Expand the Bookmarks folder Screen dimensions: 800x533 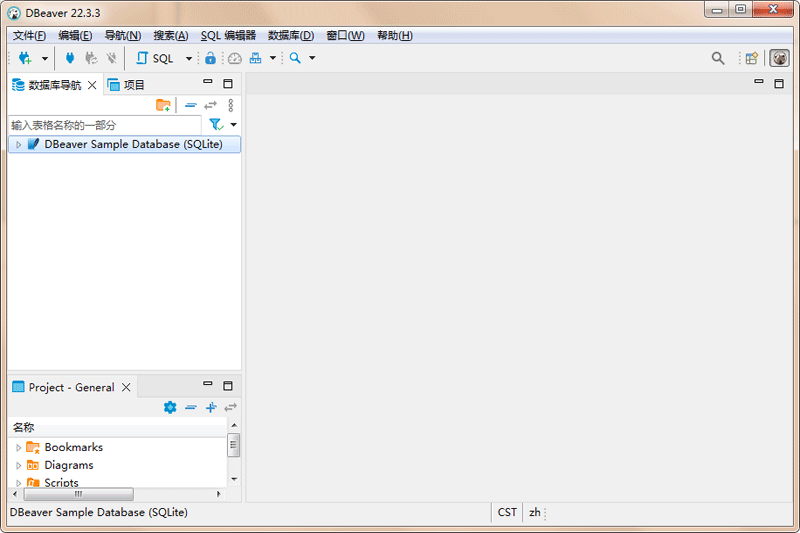click(x=18, y=447)
